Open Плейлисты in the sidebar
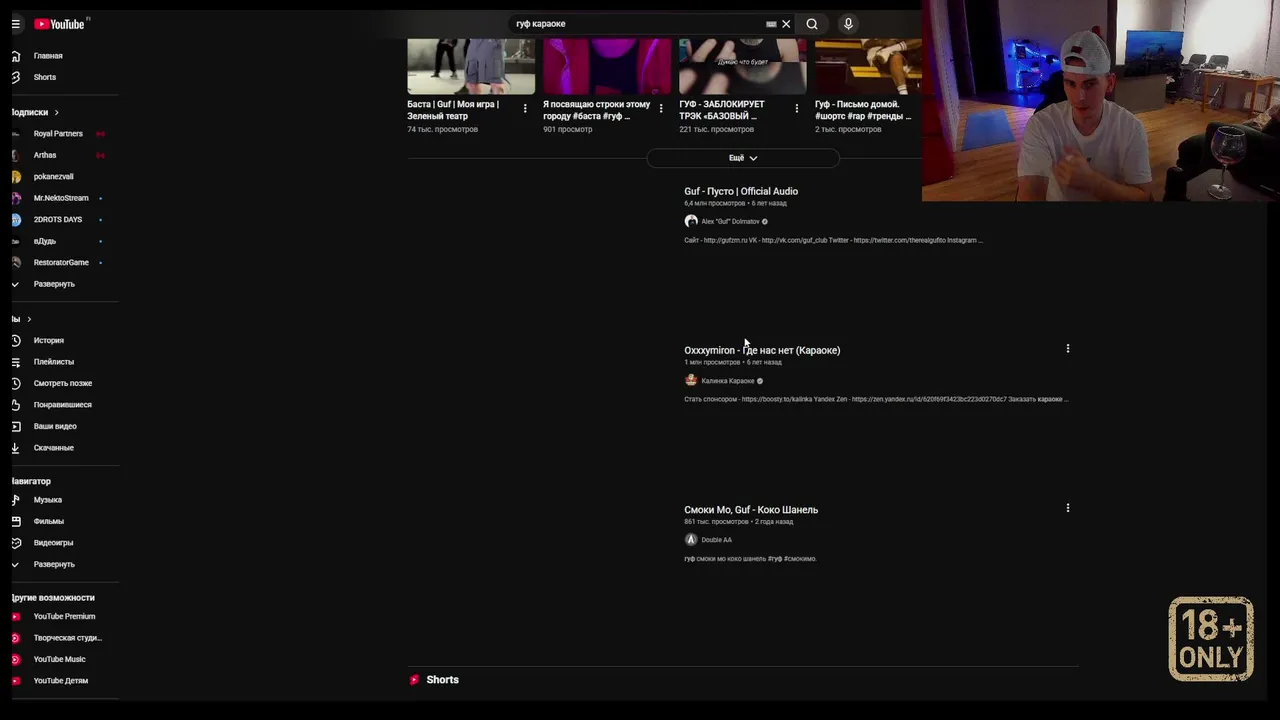1280x720 pixels. pos(53,362)
